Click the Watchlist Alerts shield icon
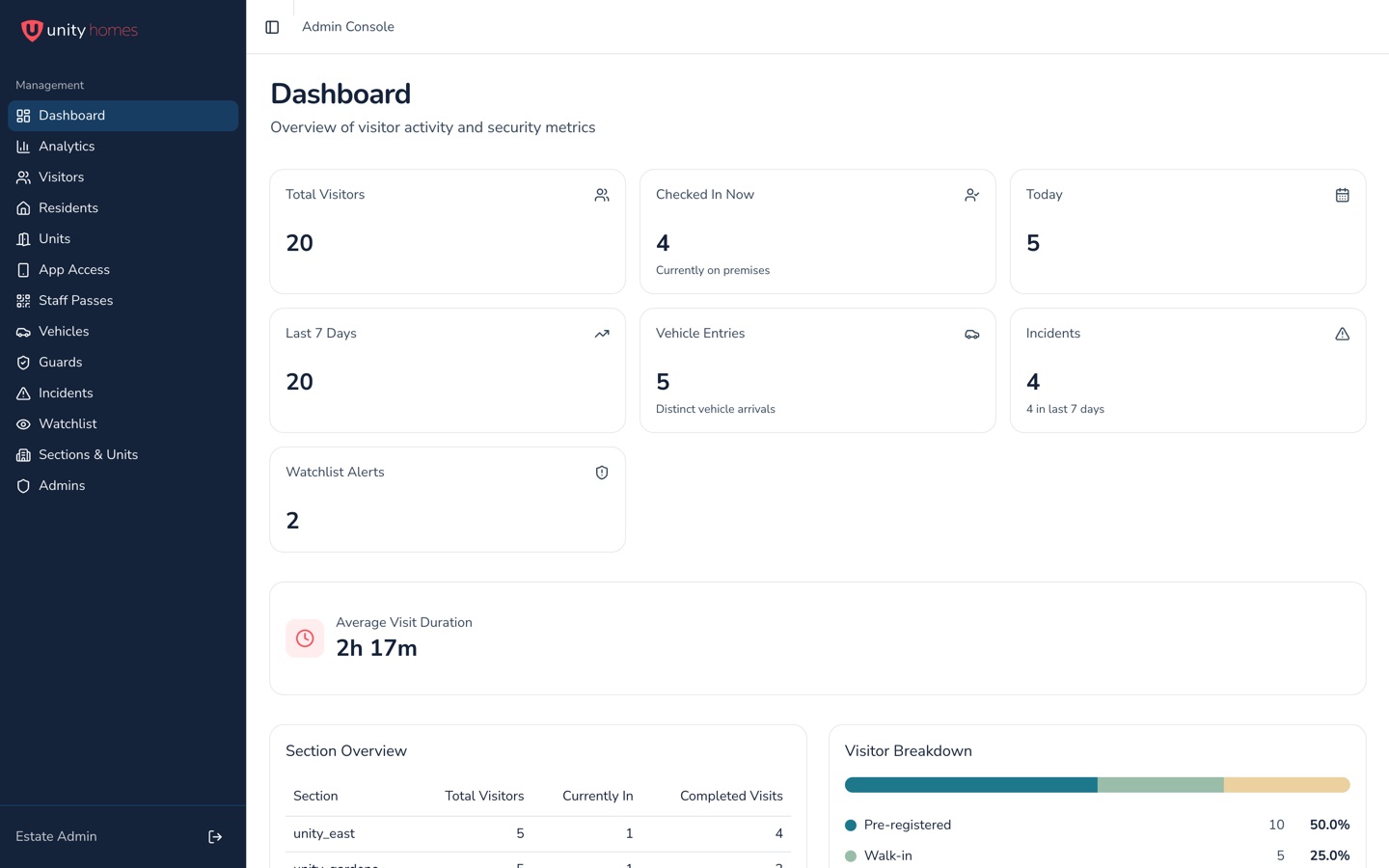 pos(602,473)
